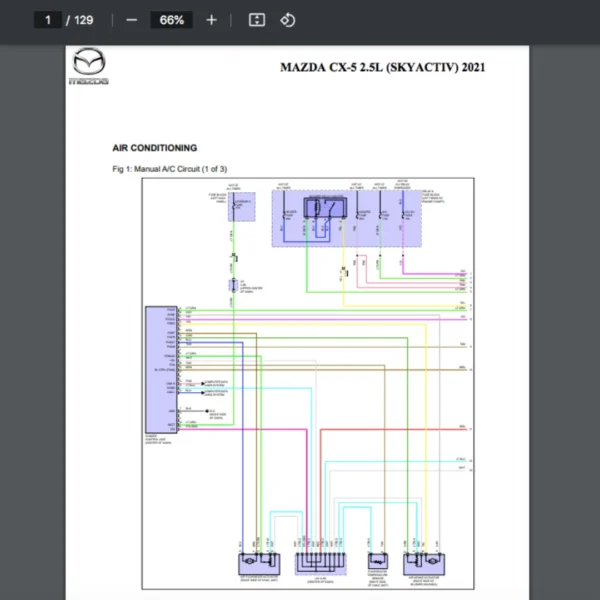
Task: Click the Mazda logo on the page
Action: (89, 68)
